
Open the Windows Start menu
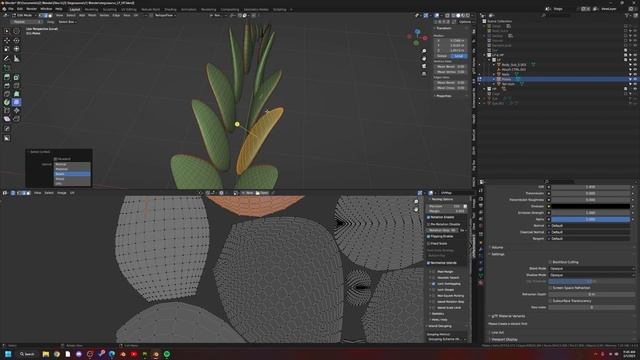click(8, 354)
